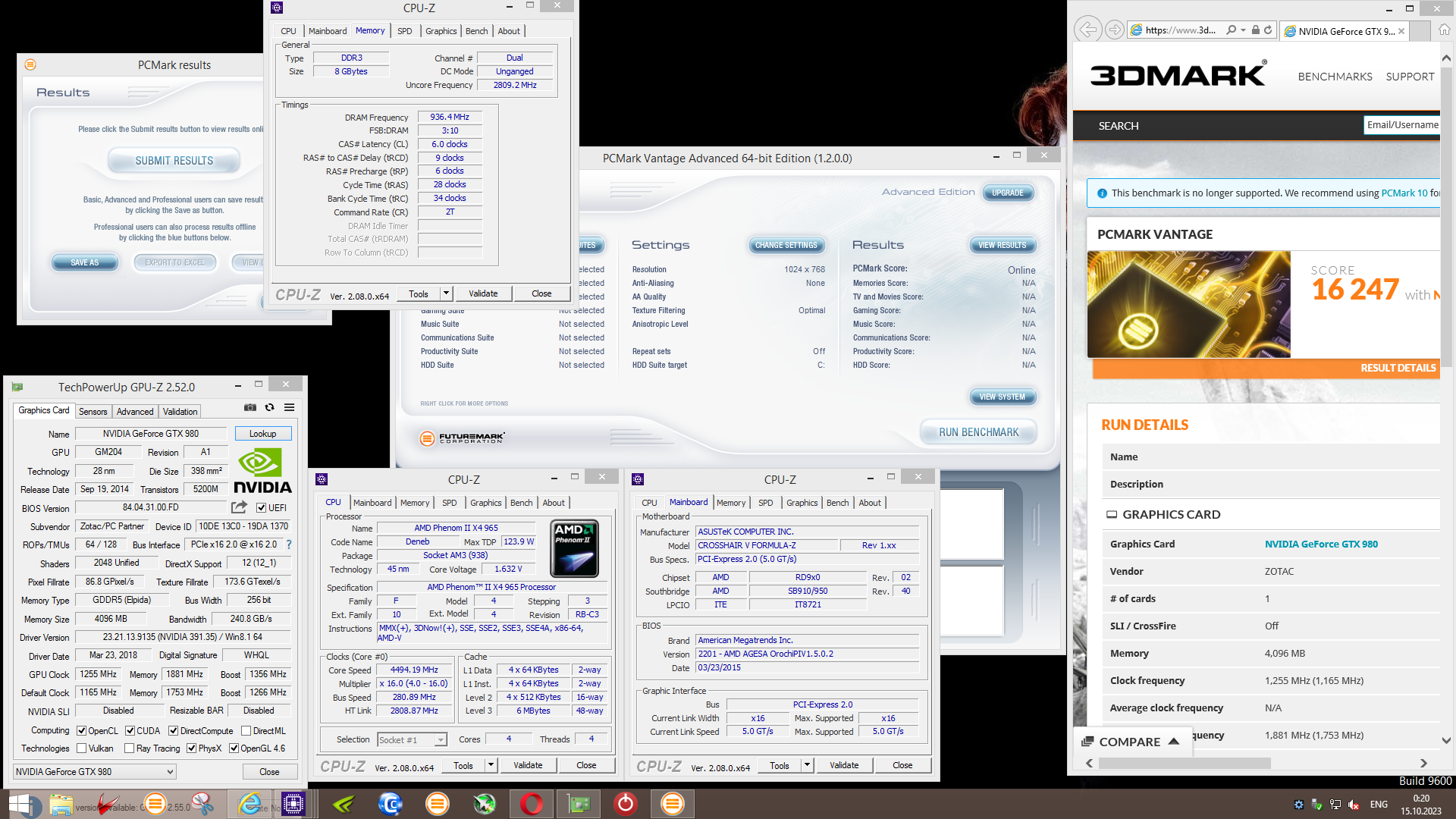Toggle the OpenCL checkbox

point(82,731)
